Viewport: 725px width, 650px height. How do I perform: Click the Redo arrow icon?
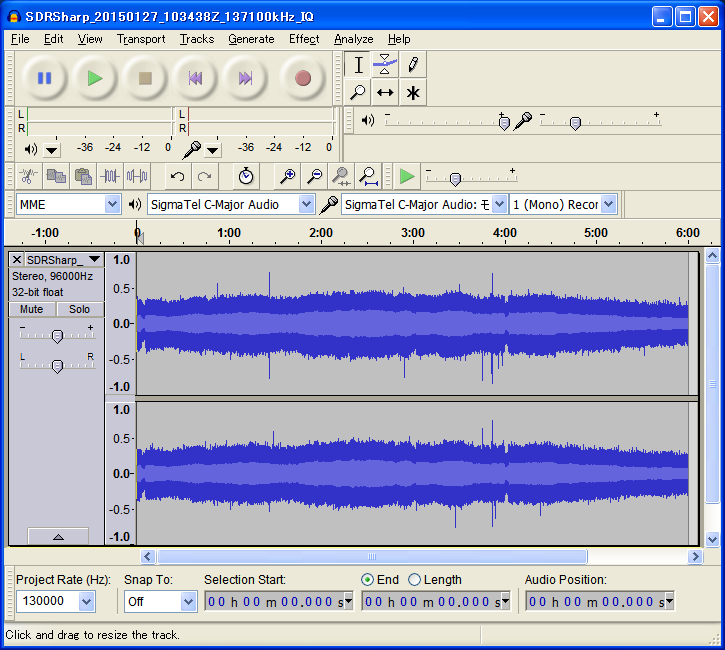[204, 176]
